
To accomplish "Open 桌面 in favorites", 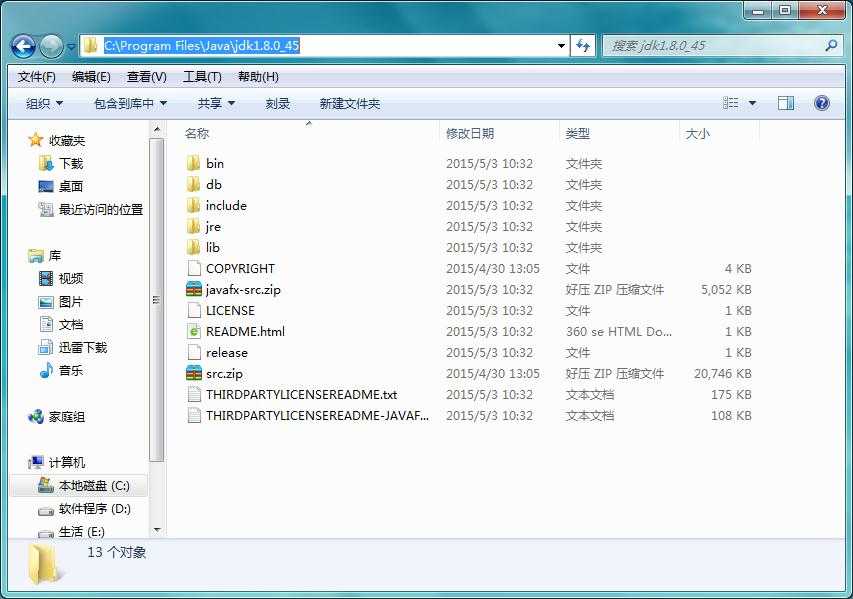I will tap(71, 186).
